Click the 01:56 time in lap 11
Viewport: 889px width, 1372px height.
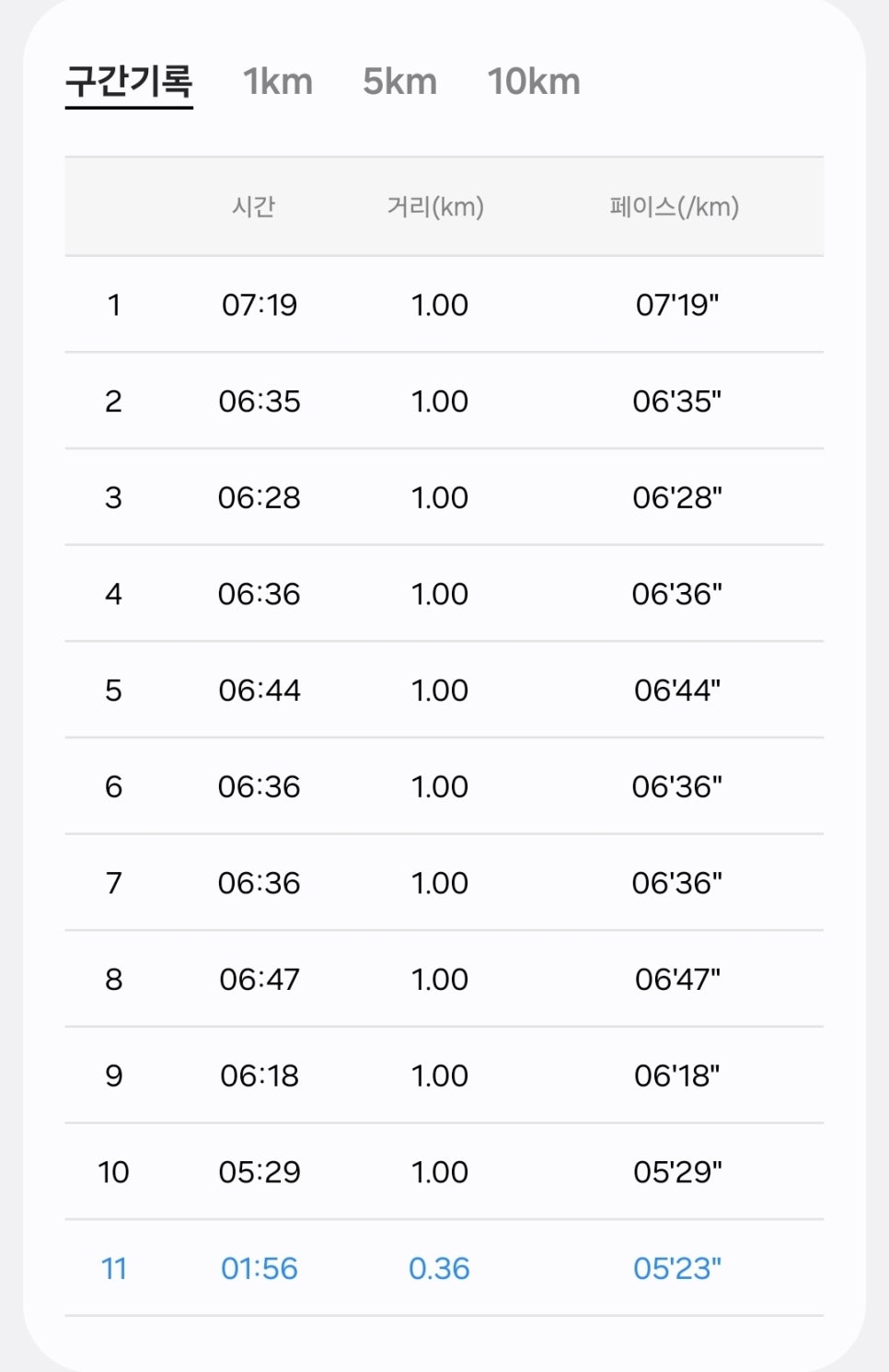point(260,1268)
